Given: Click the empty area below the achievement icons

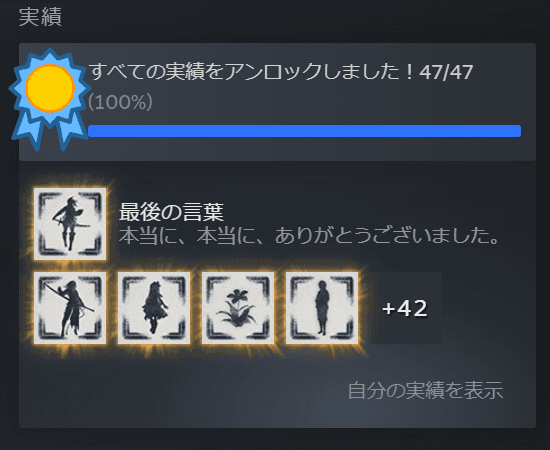Looking at the screenshot, I should click(175, 389).
